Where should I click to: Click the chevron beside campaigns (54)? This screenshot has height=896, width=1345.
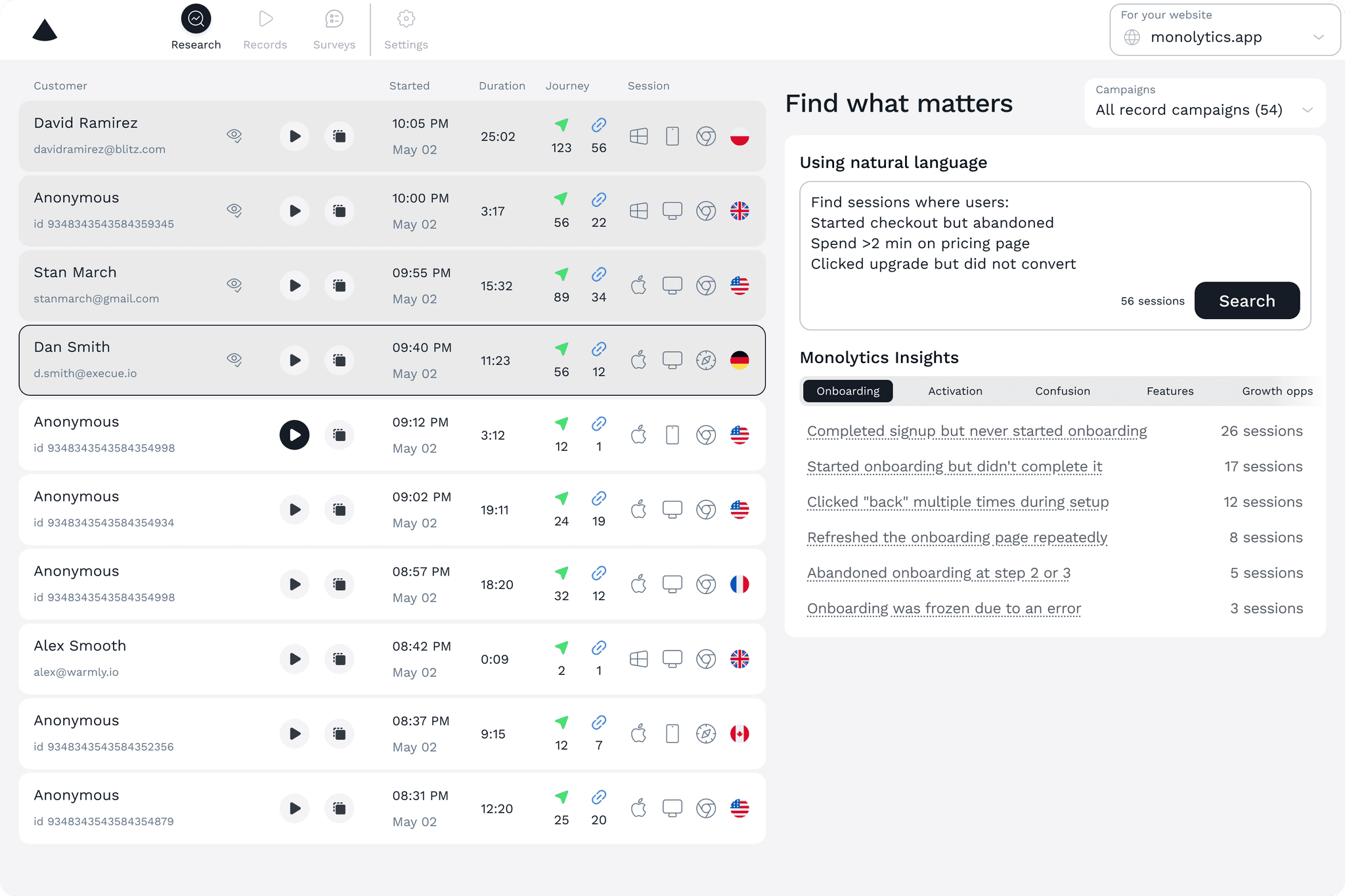click(1307, 110)
